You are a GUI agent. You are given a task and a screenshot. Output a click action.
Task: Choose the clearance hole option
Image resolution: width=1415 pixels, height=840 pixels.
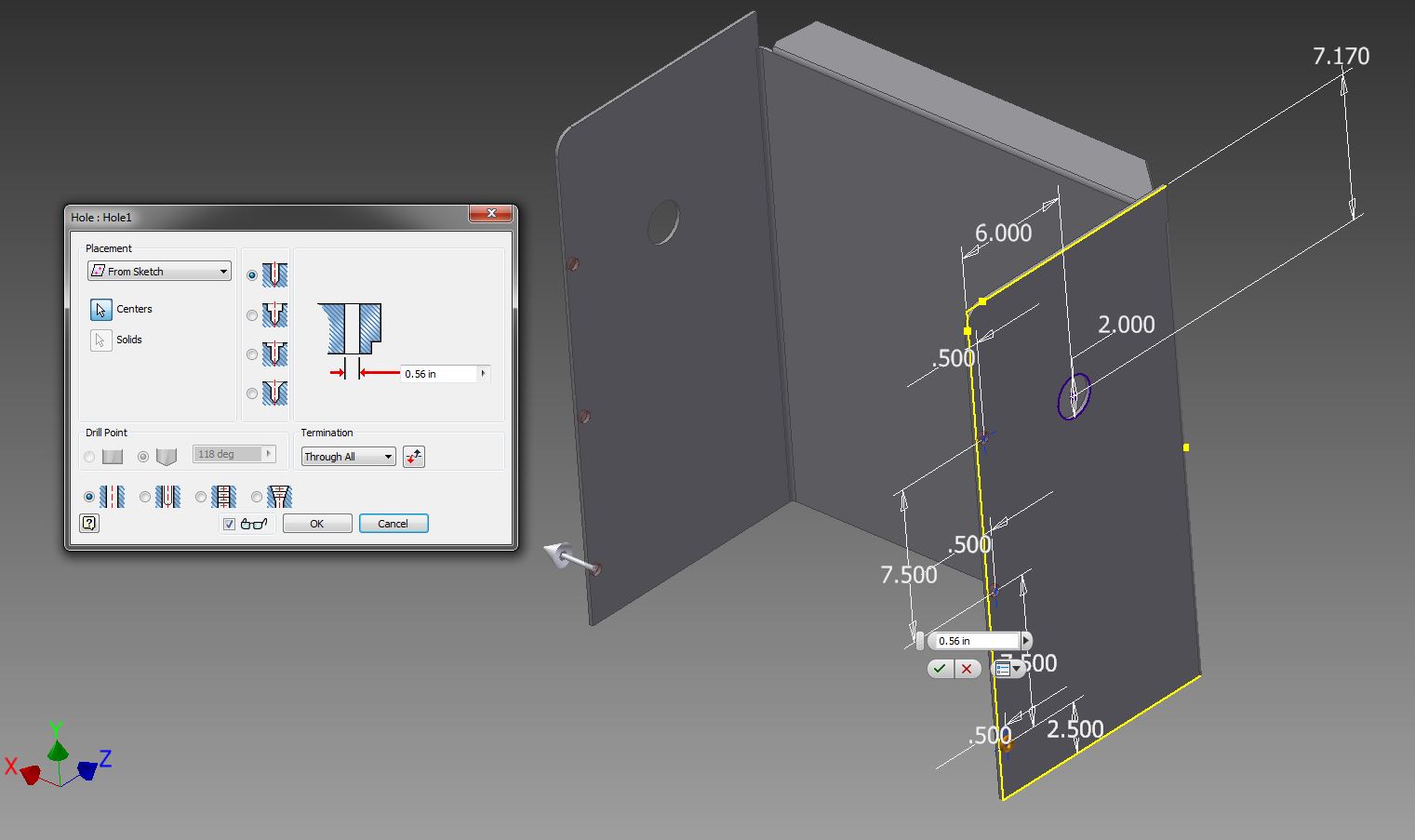[145, 497]
